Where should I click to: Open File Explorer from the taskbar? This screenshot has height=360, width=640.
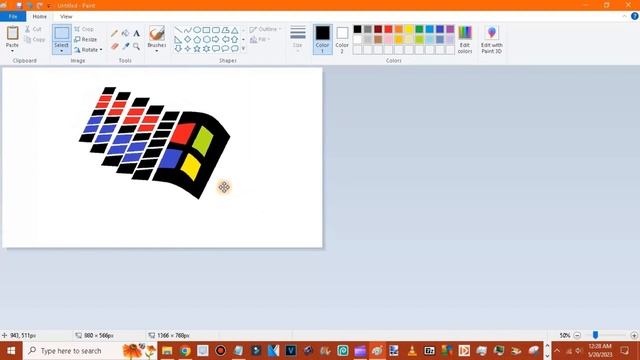pos(167,351)
